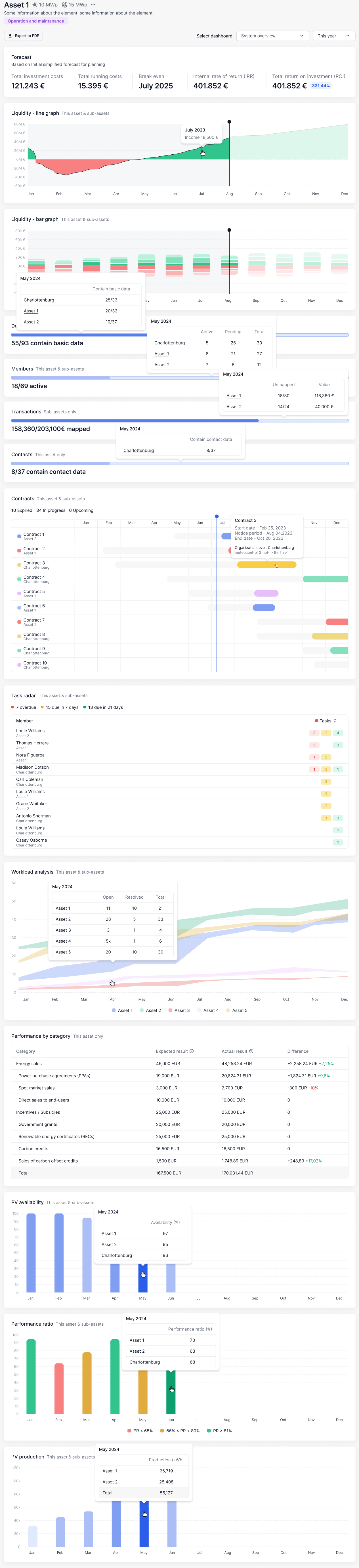Click the Incentives / Subsidies category row

pyautogui.click(x=179, y=1112)
